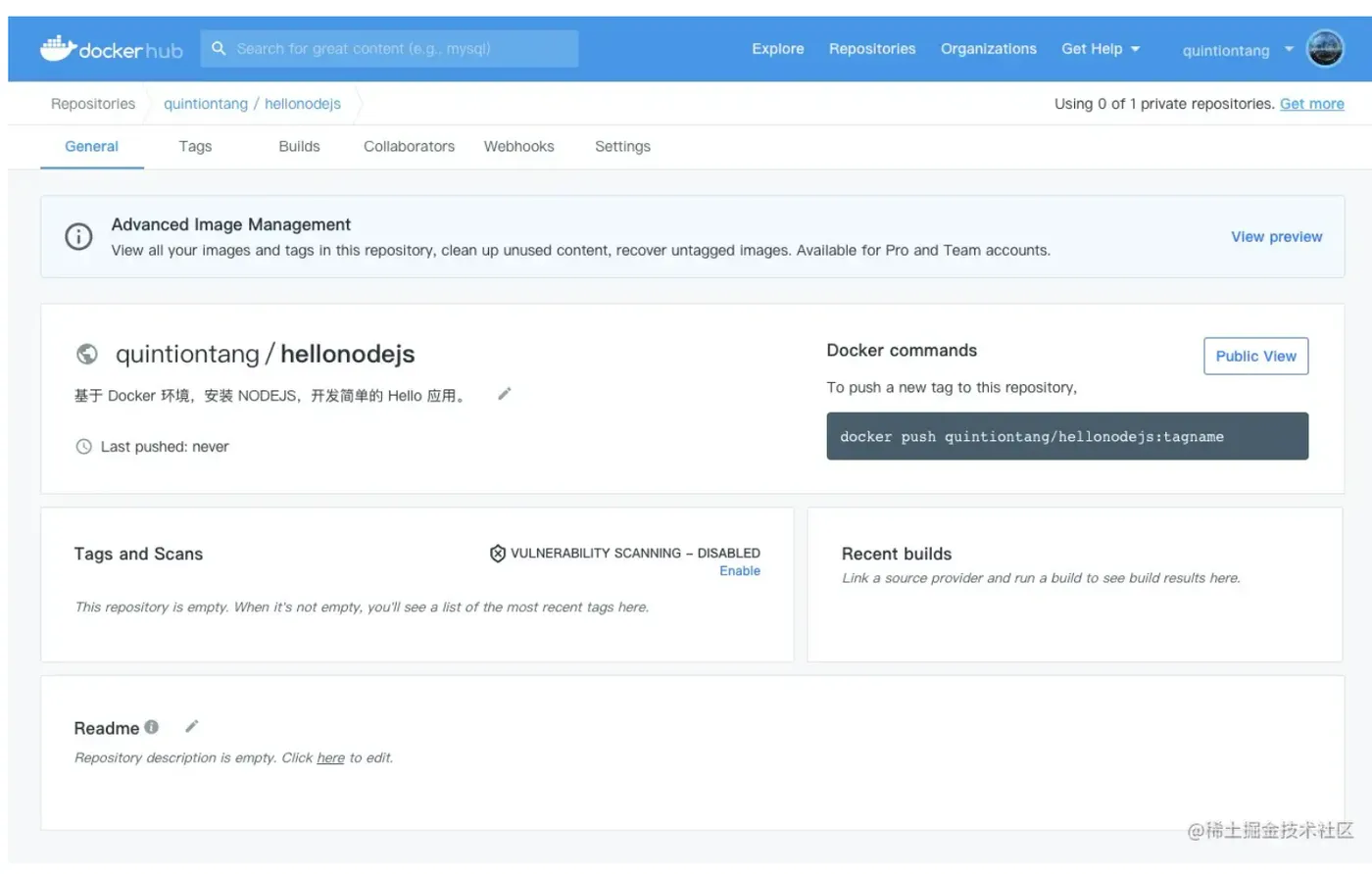The image size is (1372, 874).
Task: Click the clock icon beside Last pushed
Action: [84, 447]
